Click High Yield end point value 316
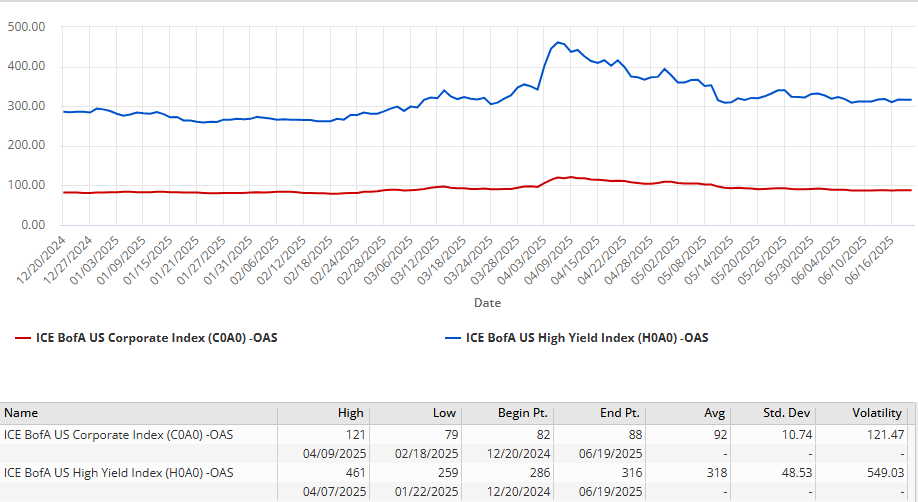 tap(632, 473)
